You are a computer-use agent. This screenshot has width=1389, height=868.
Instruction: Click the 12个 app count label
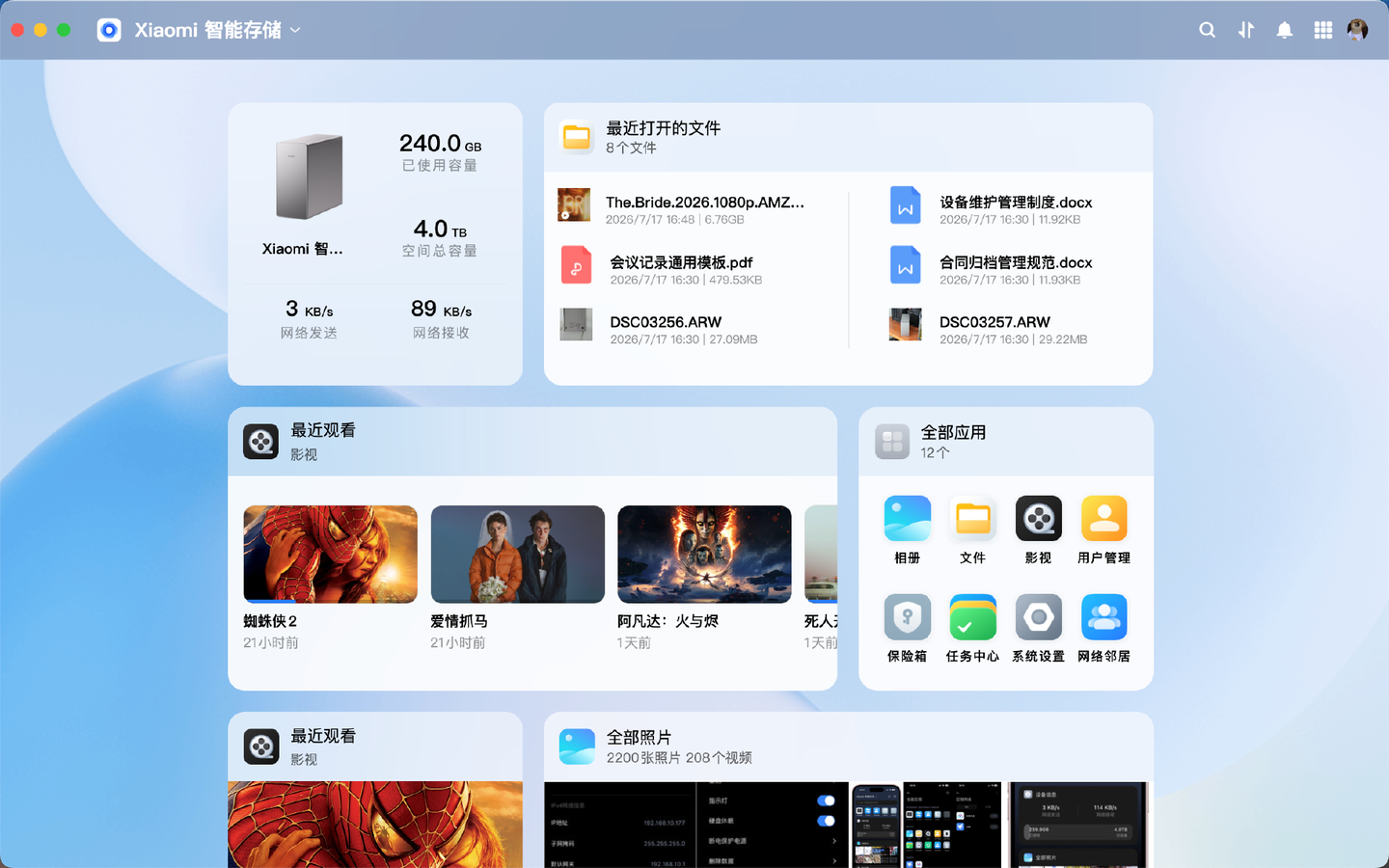[935, 452]
